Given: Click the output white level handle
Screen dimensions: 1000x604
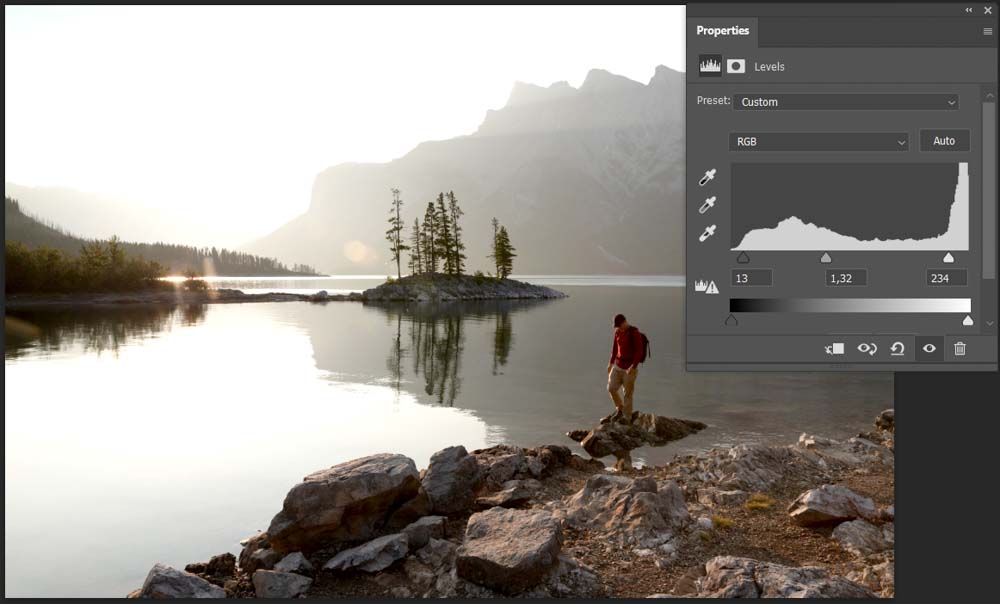Looking at the screenshot, I should point(967,320).
